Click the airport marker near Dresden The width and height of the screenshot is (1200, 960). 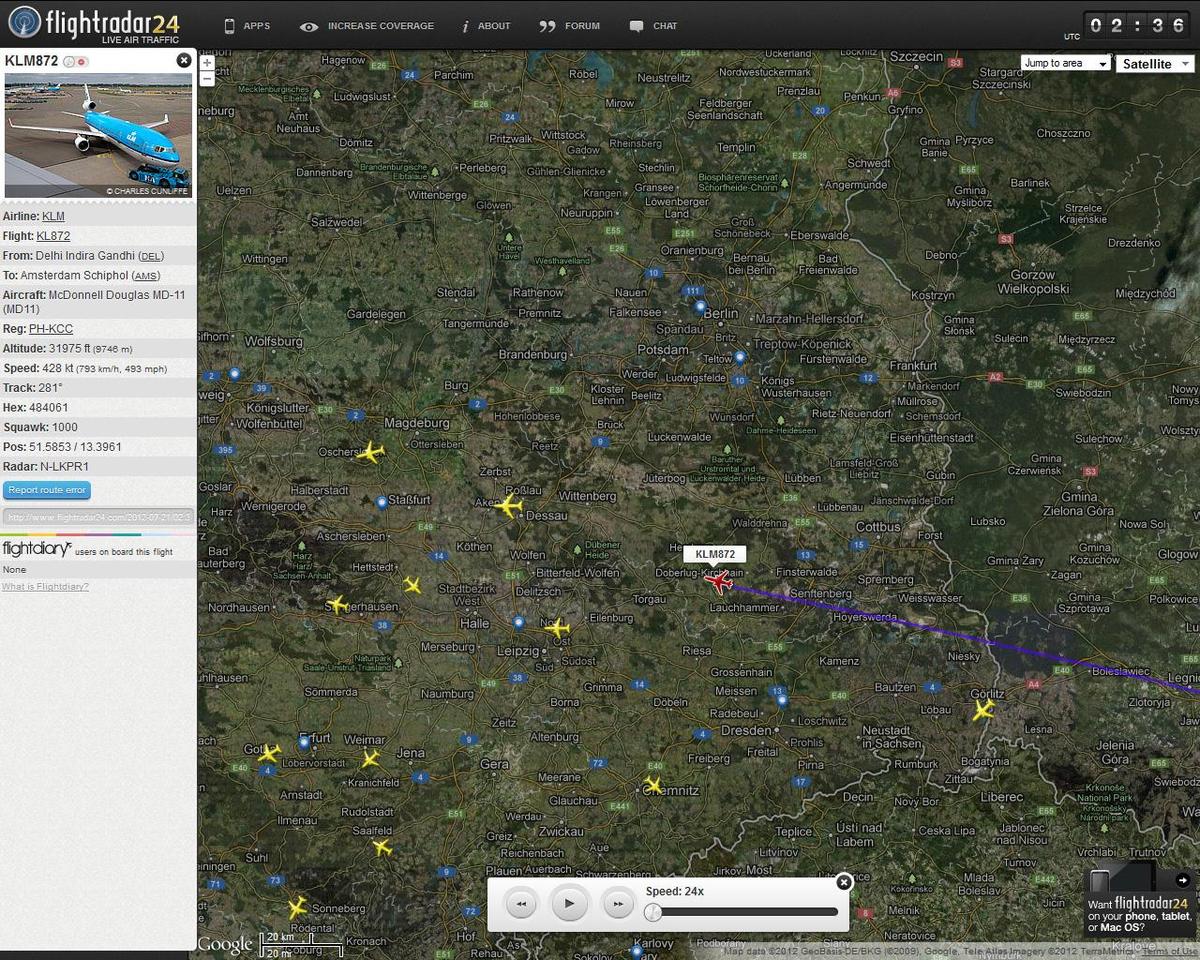tap(781, 700)
